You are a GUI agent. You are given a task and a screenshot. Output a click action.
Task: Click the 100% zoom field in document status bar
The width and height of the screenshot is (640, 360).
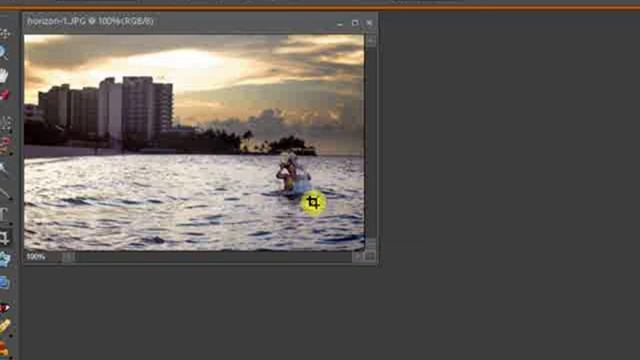[36, 257]
